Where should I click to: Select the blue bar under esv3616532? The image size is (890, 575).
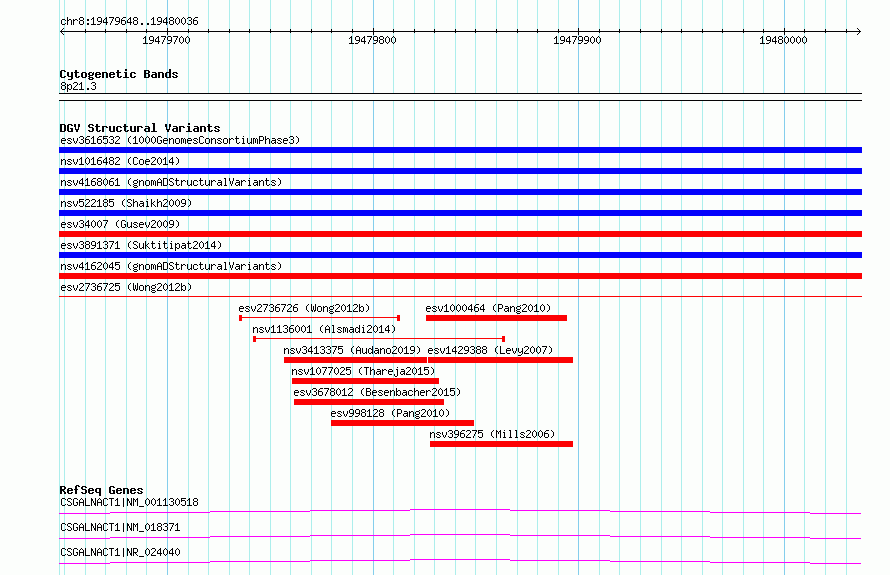point(460,150)
